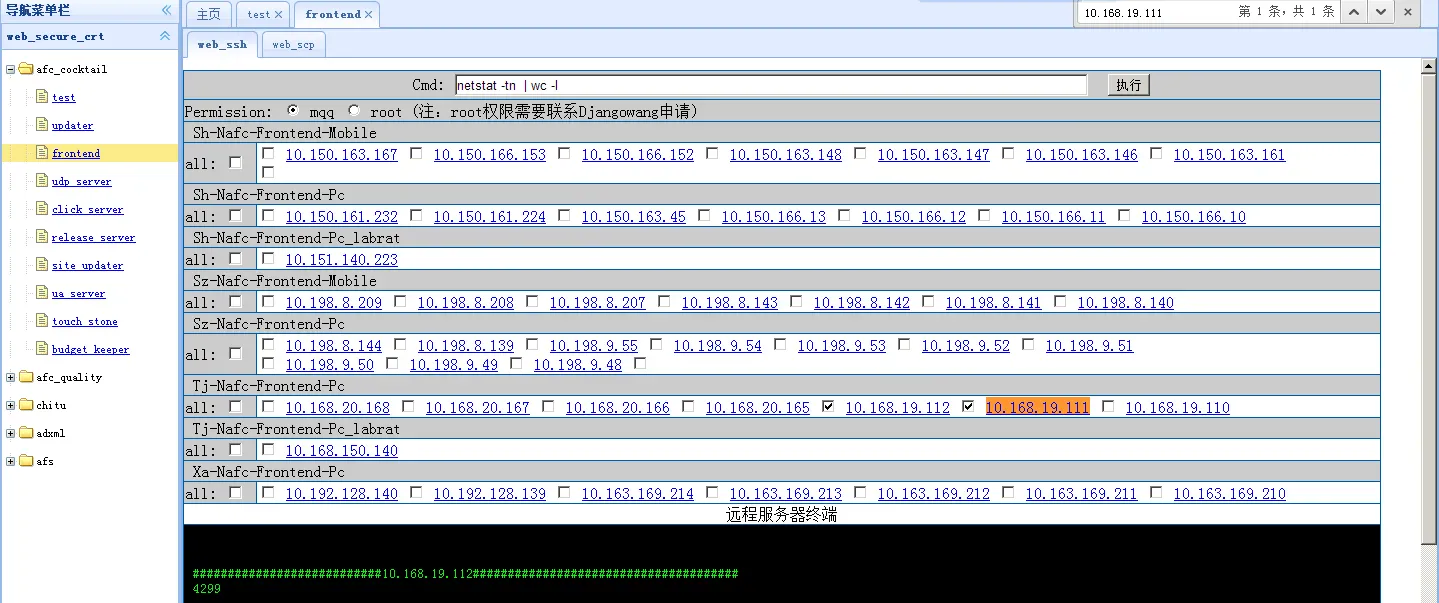1439x603 pixels.
Task: Click the file icon beside udp_server
Action: click(42, 180)
